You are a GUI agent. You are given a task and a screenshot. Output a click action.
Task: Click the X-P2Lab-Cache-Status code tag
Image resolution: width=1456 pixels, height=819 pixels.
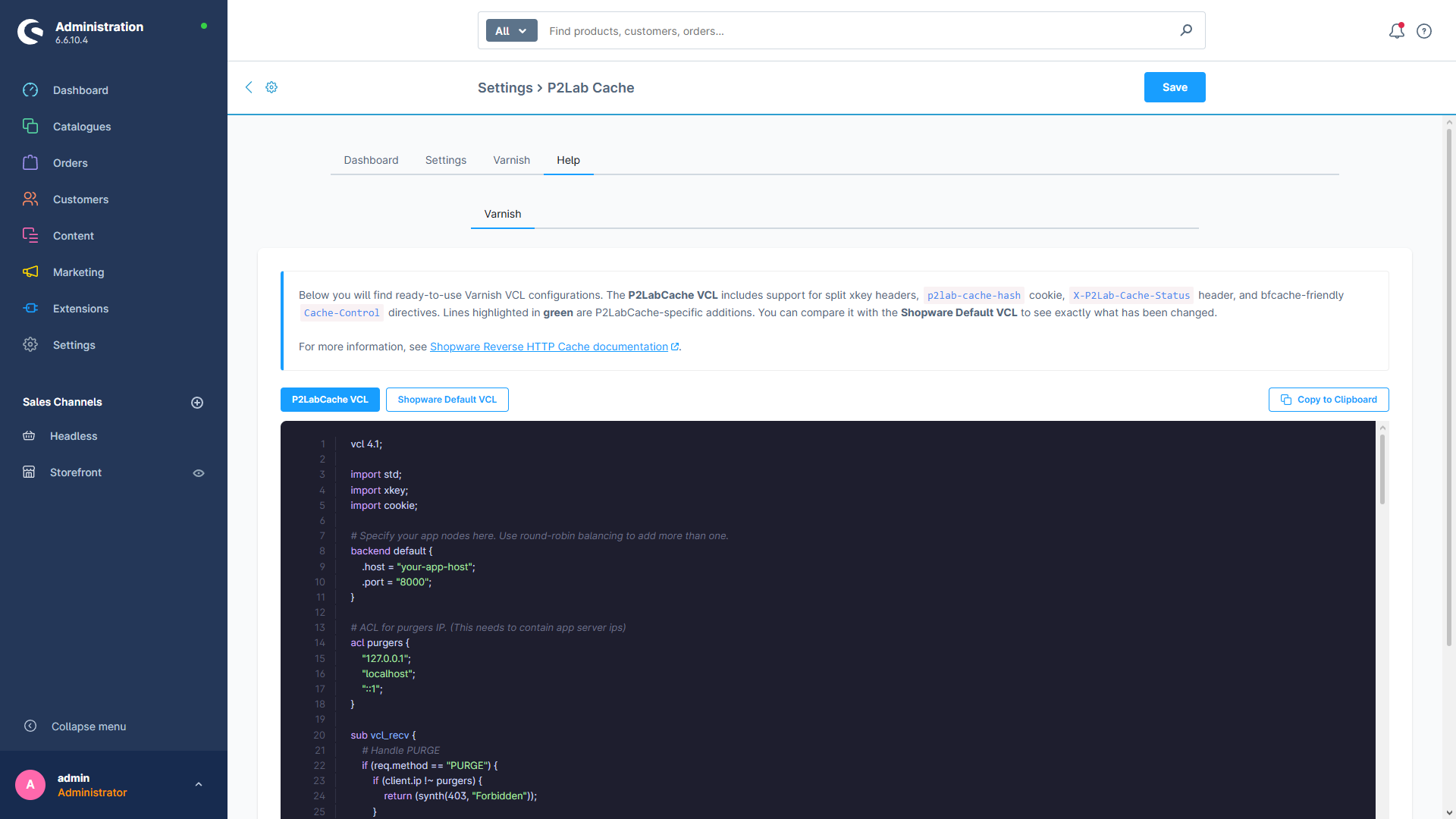[1131, 296]
